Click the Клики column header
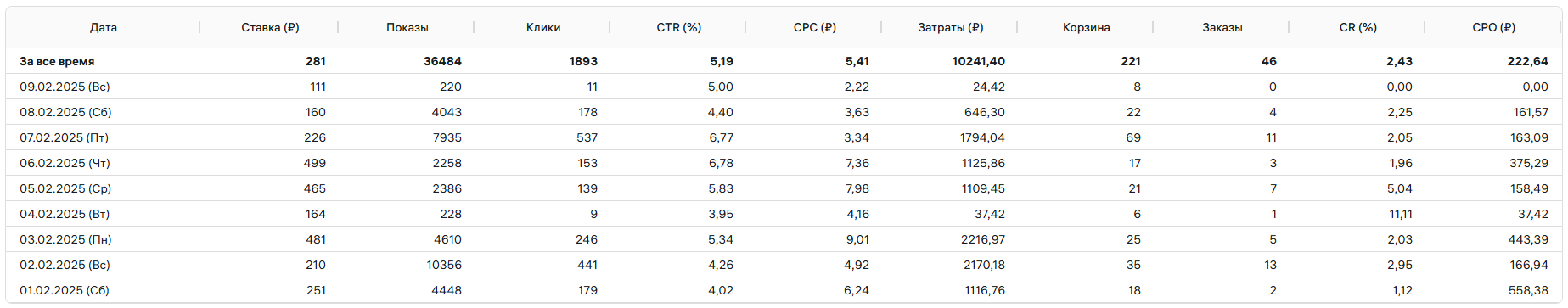Screen dimensions: 1568x308 tap(543, 27)
